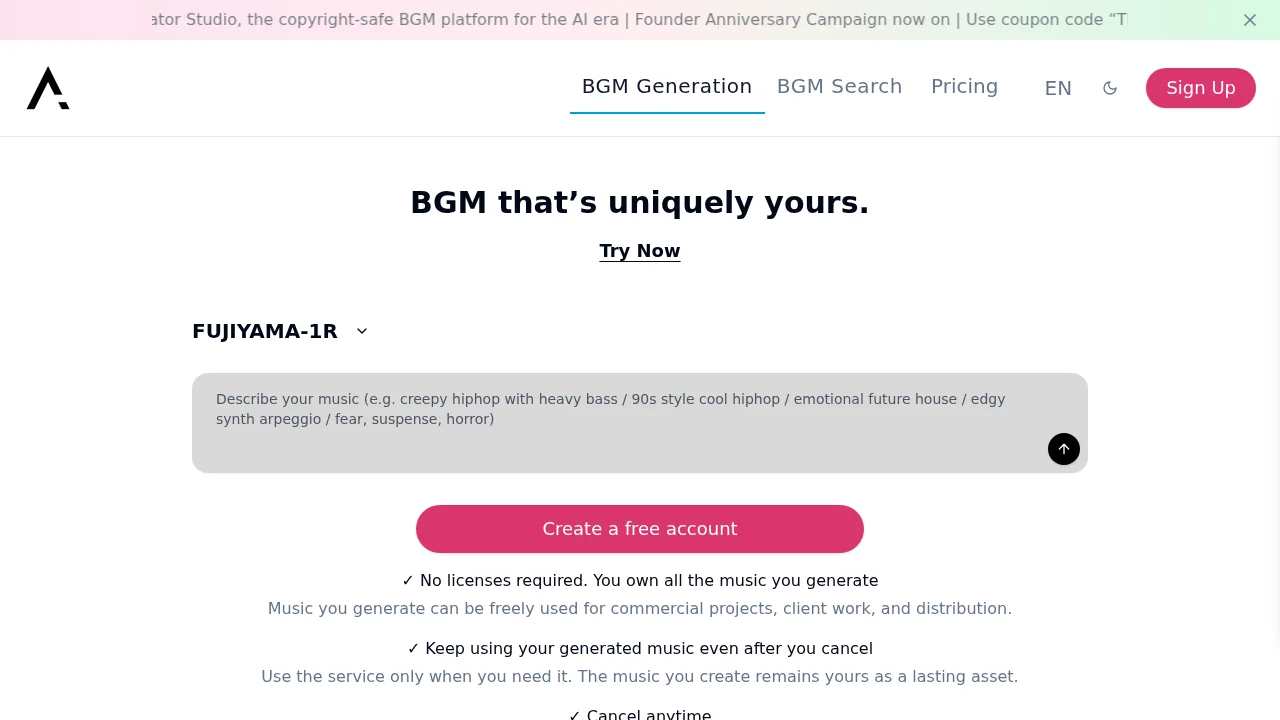The image size is (1280, 720).
Task: Go to the Pricing page
Action: pyautogui.click(x=964, y=87)
